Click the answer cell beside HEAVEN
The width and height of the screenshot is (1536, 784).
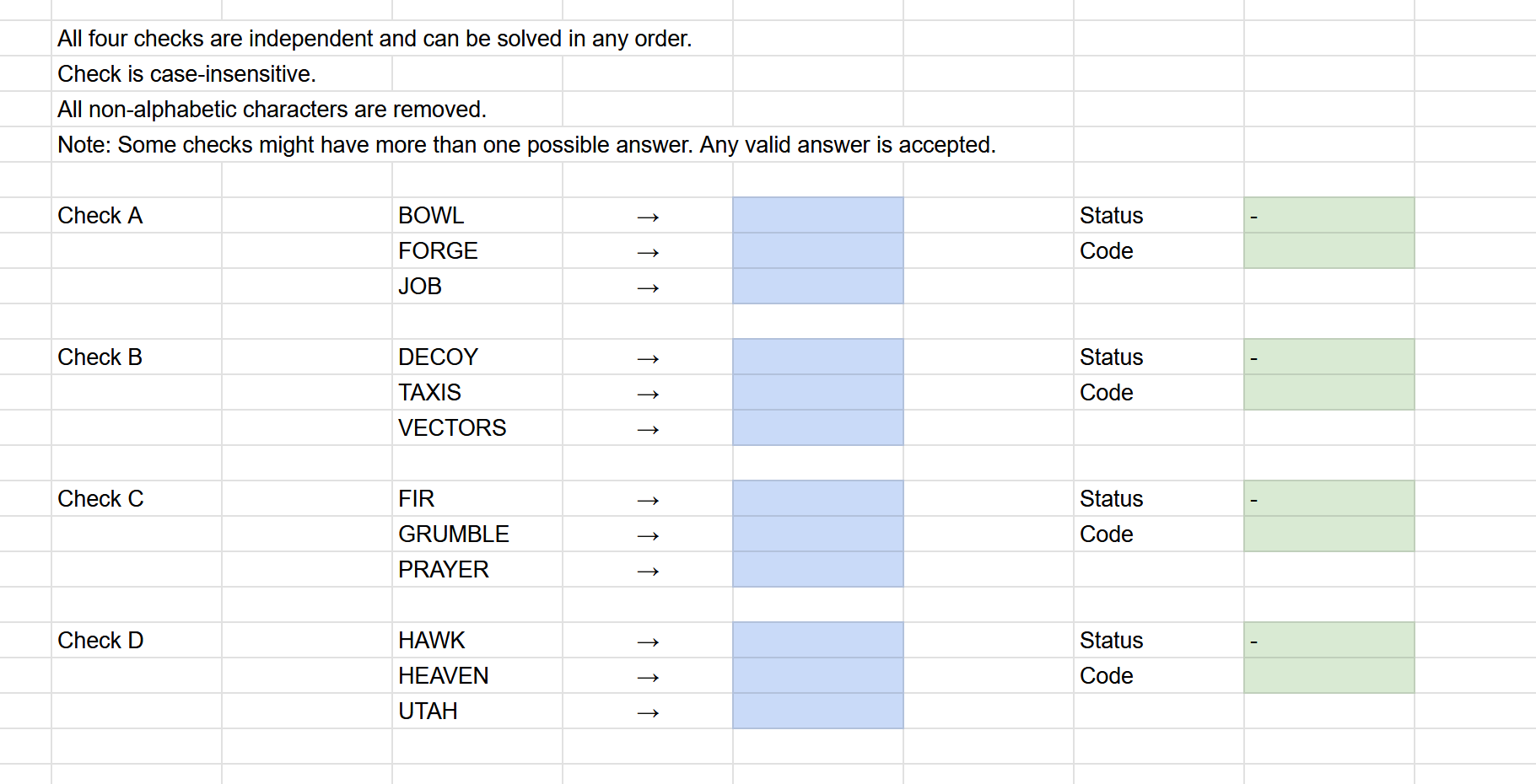(x=817, y=676)
